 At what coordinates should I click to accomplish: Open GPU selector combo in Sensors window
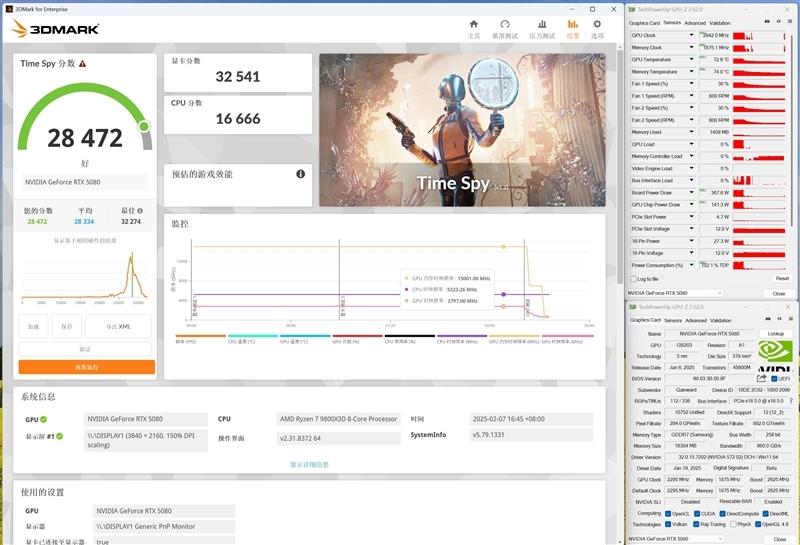[675, 293]
